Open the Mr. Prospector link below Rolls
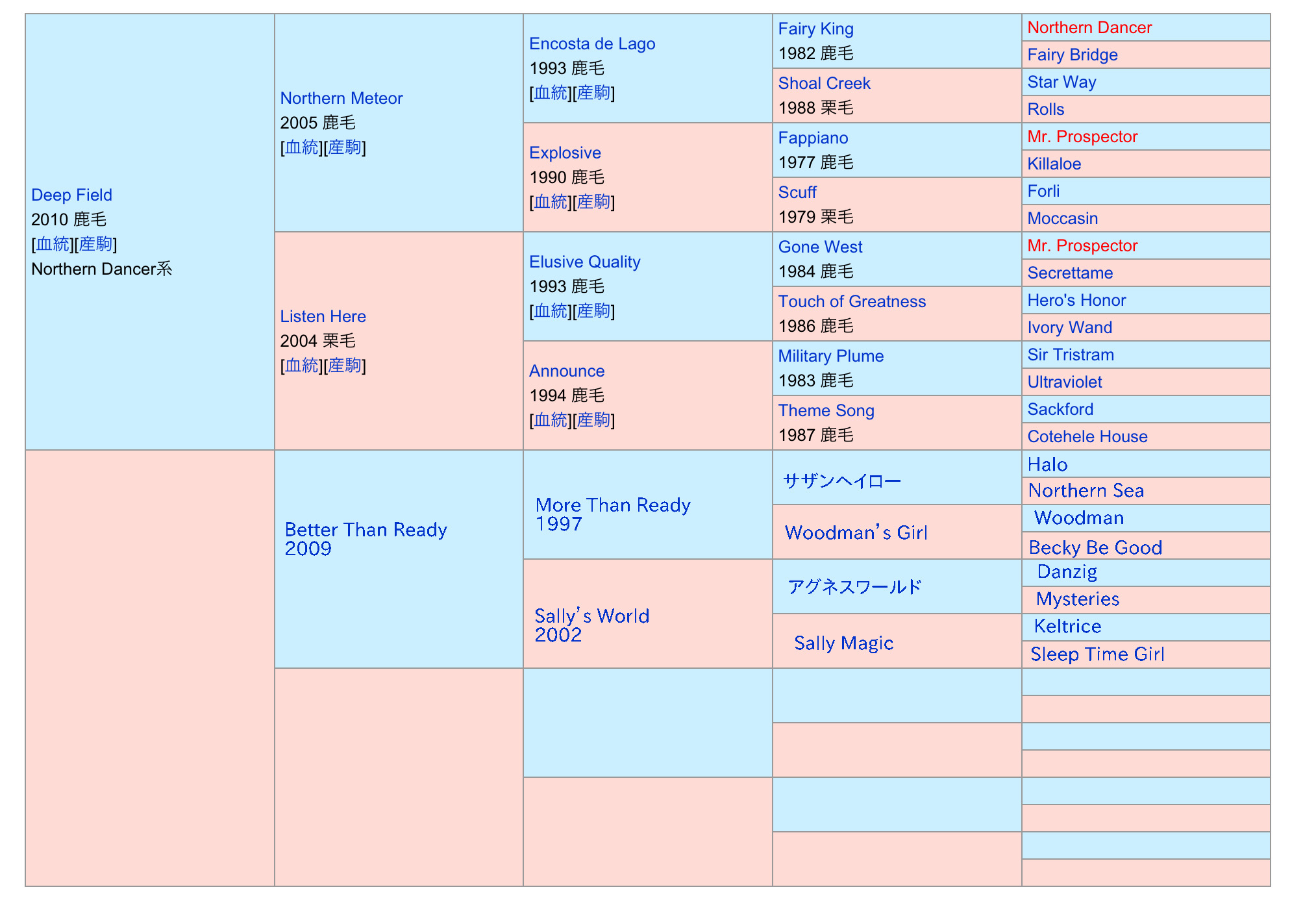The width and height of the screenshot is (1316, 898). 1082,136
